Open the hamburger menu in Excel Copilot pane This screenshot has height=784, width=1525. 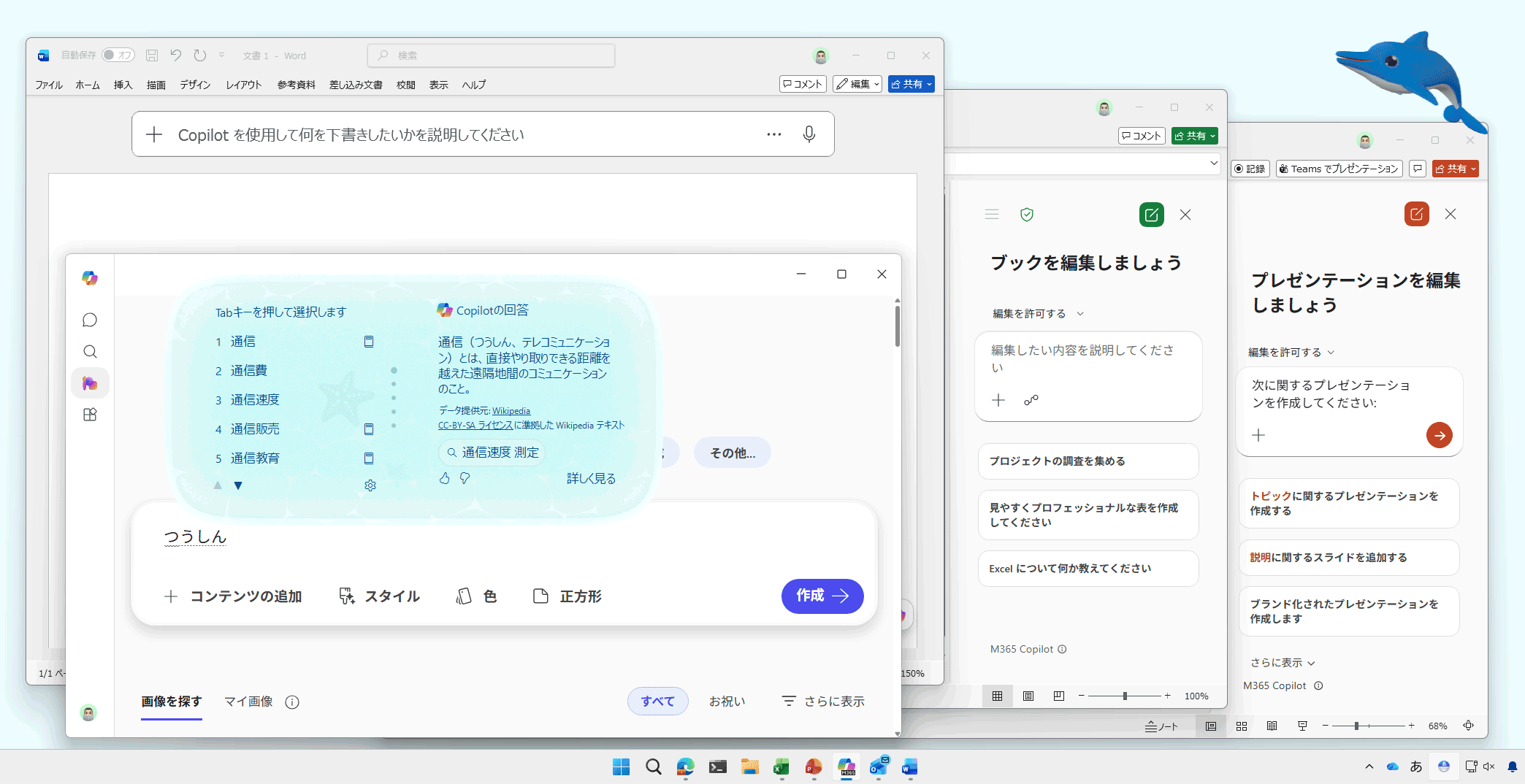tap(992, 215)
